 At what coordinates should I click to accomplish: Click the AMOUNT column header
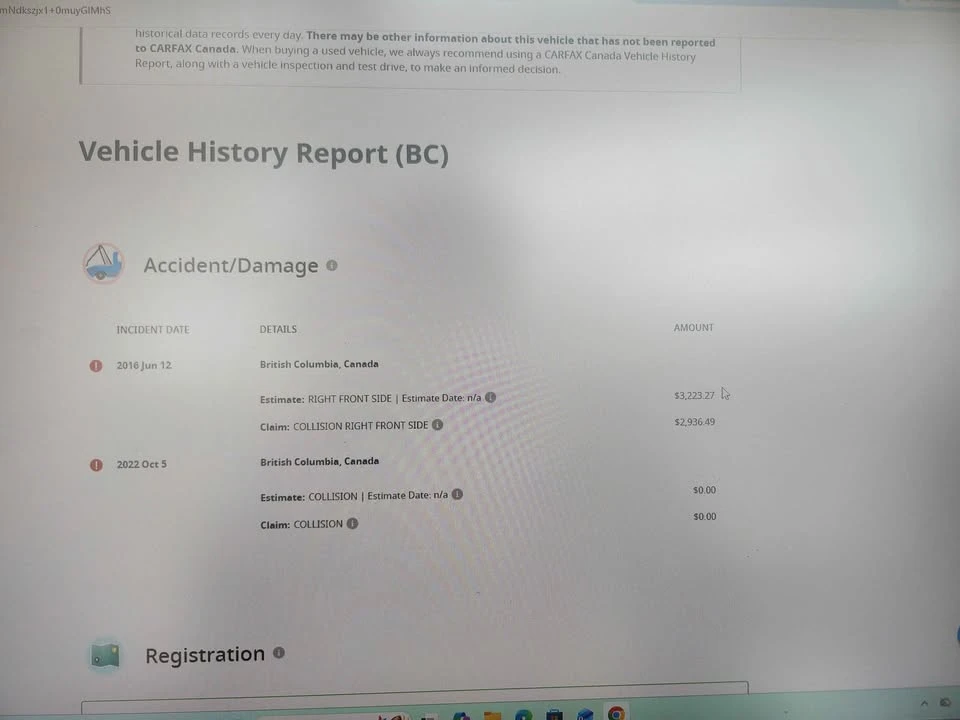click(694, 328)
